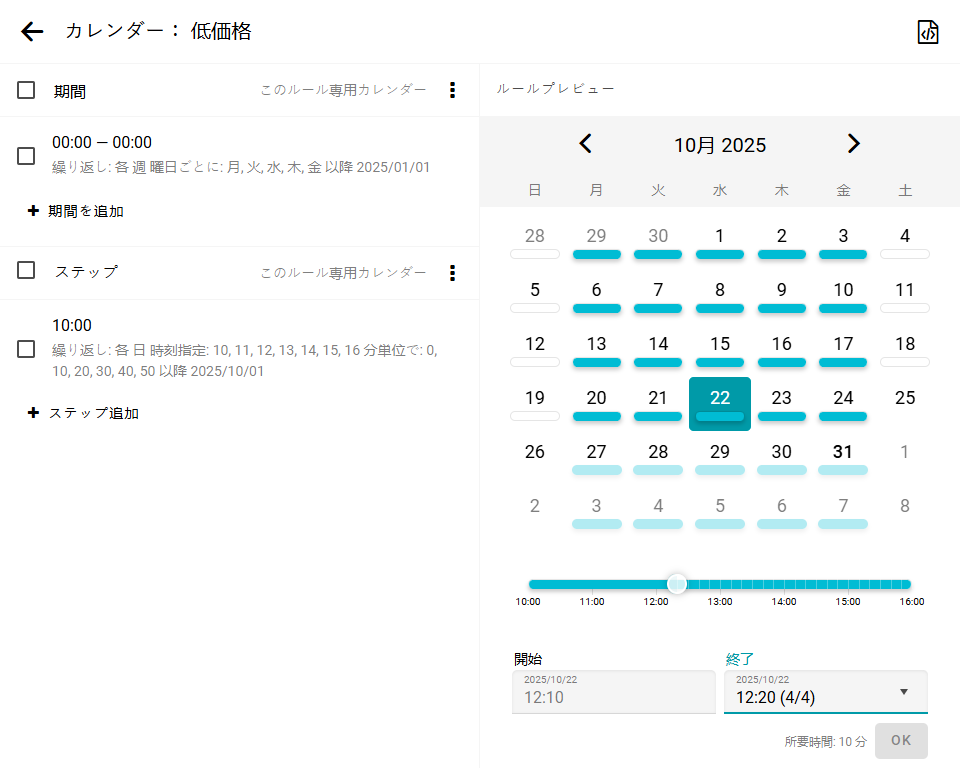Click the plus icon for ステップ追加
The image size is (960, 768).
(33, 413)
